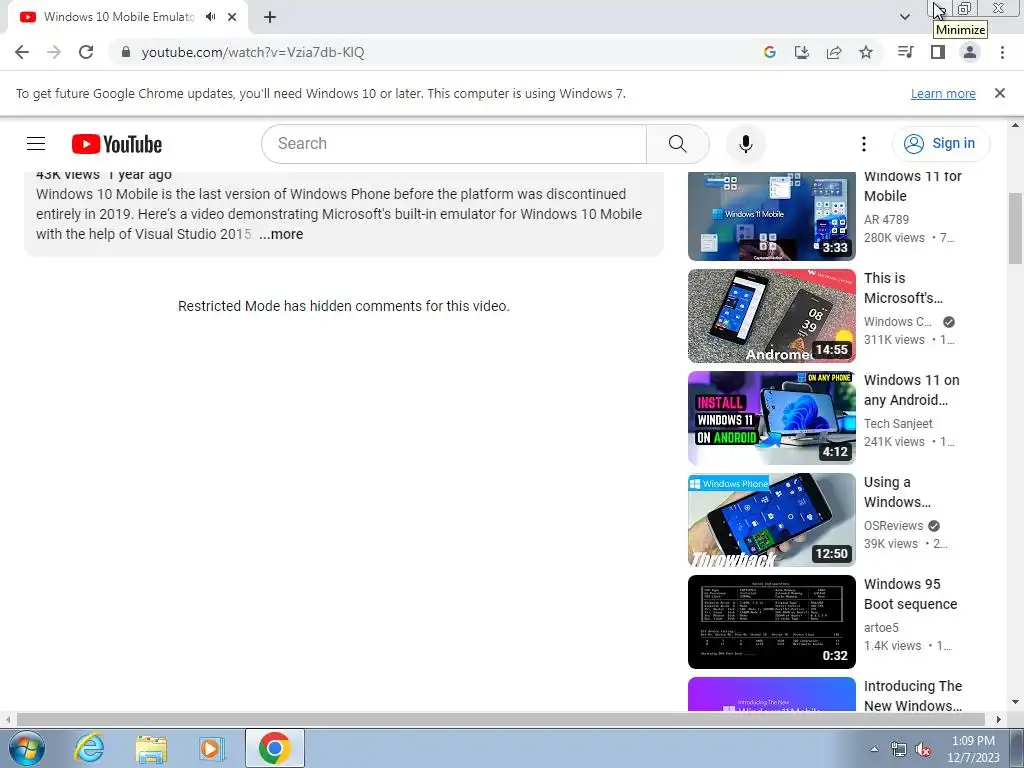This screenshot has width=1024, height=768.
Task: Open the muted volume tray icon
Action: coord(923,750)
